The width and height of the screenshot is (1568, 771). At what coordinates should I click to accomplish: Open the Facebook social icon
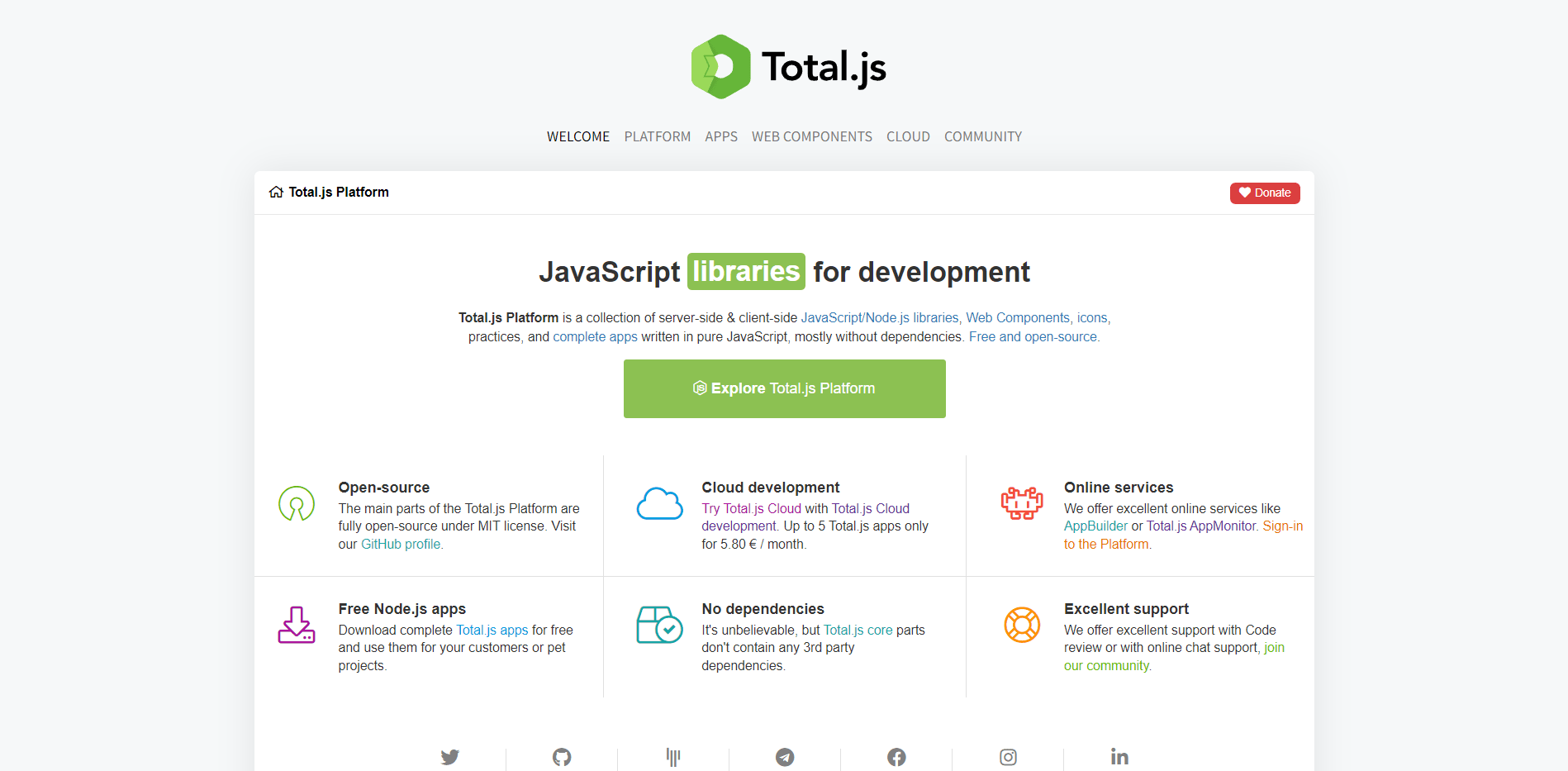(896, 756)
